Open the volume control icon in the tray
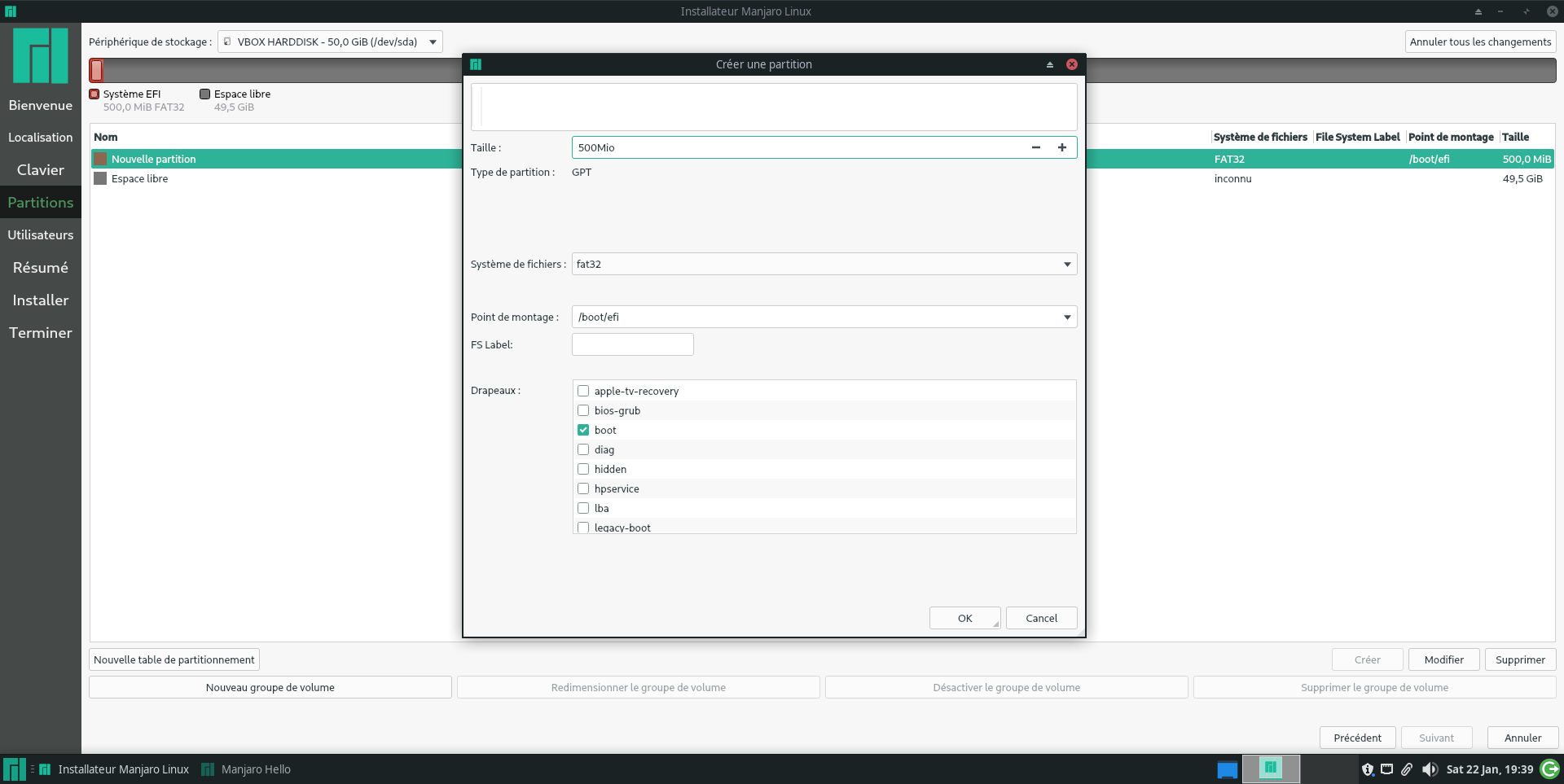Screen dimensions: 1564x784 (1431, 769)
